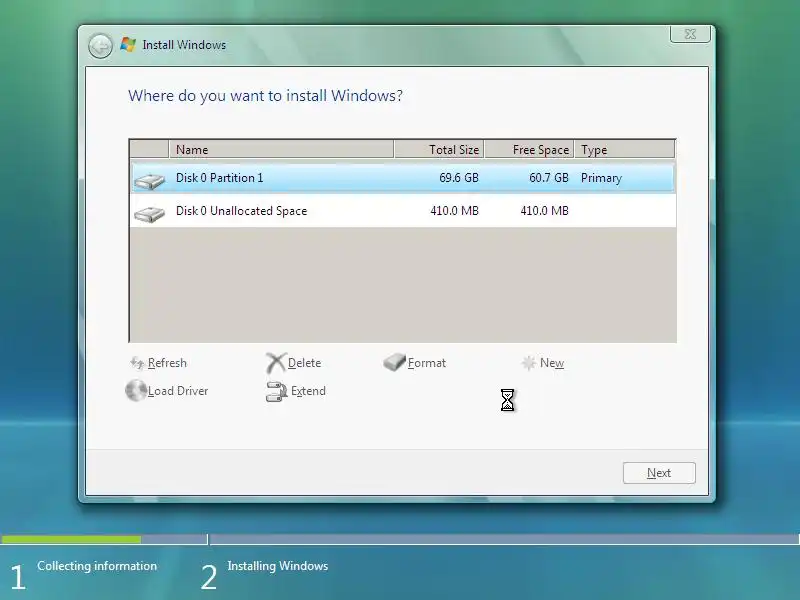Refresh the disk list via Refresh link
The height and width of the screenshot is (600, 800).
click(167, 363)
